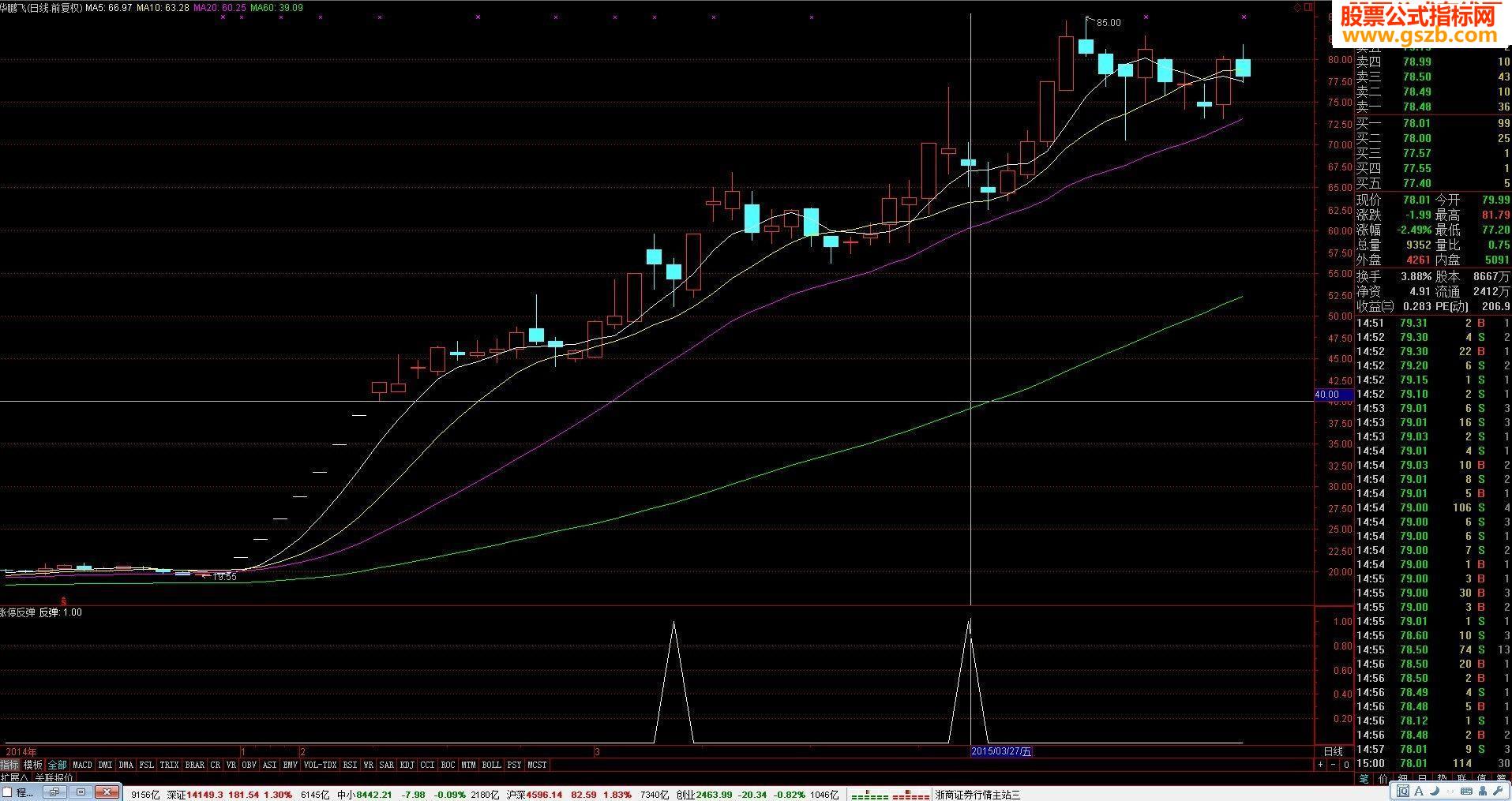
Task: Apply the MTM indicator
Action: point(468,765)
